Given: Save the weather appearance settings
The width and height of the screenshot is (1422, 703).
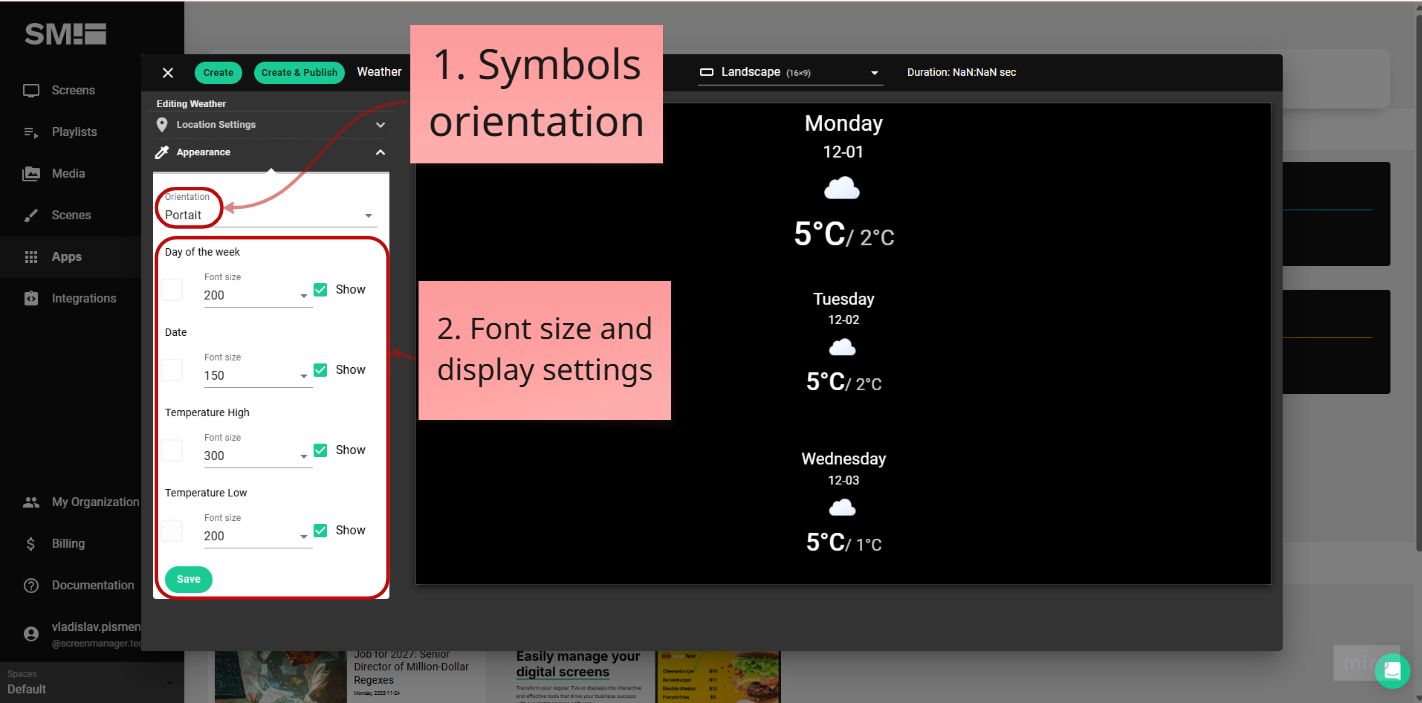Looking at the screenshot, I should coord(188,579).
